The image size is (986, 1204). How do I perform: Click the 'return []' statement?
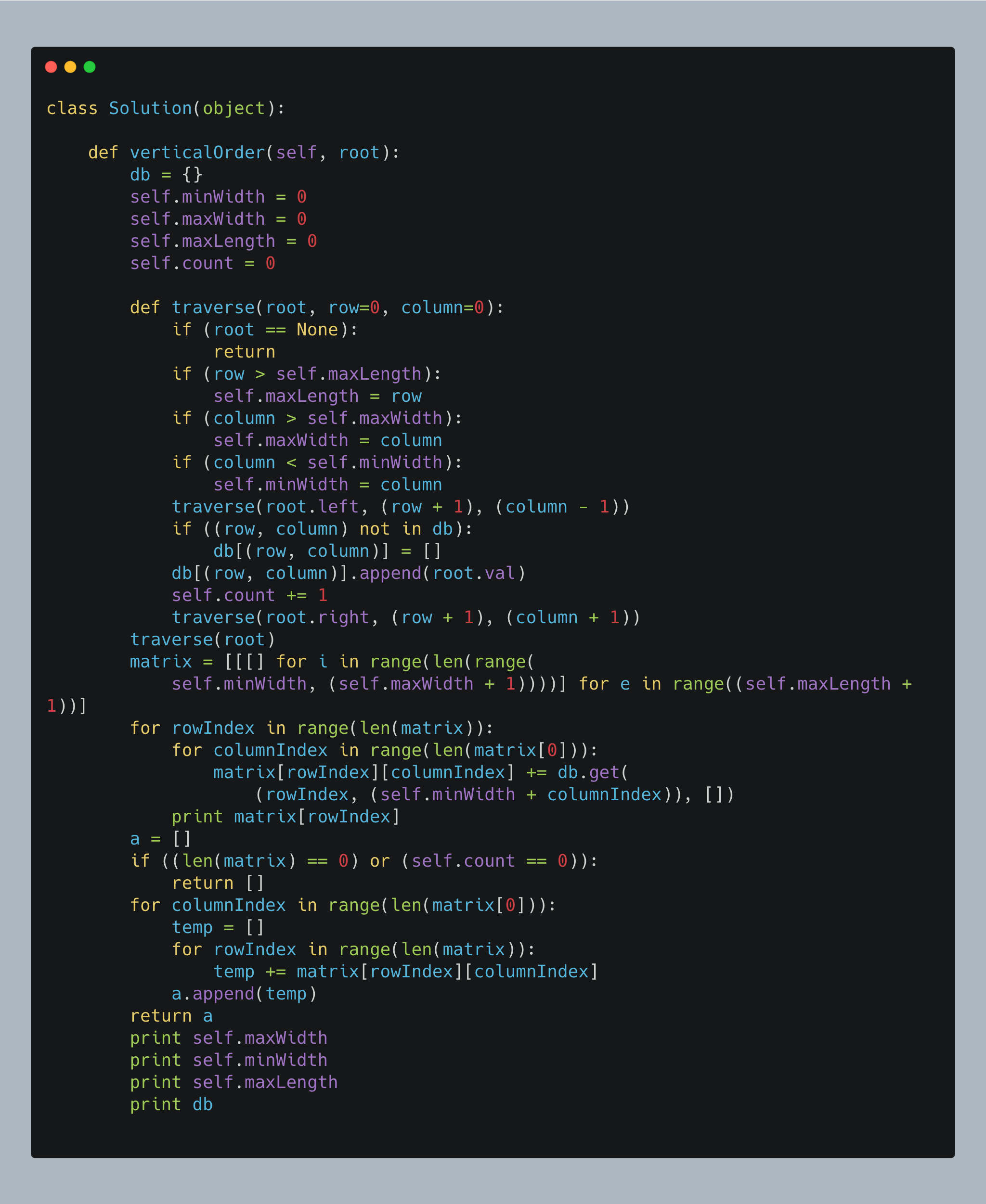click(218, 884)
